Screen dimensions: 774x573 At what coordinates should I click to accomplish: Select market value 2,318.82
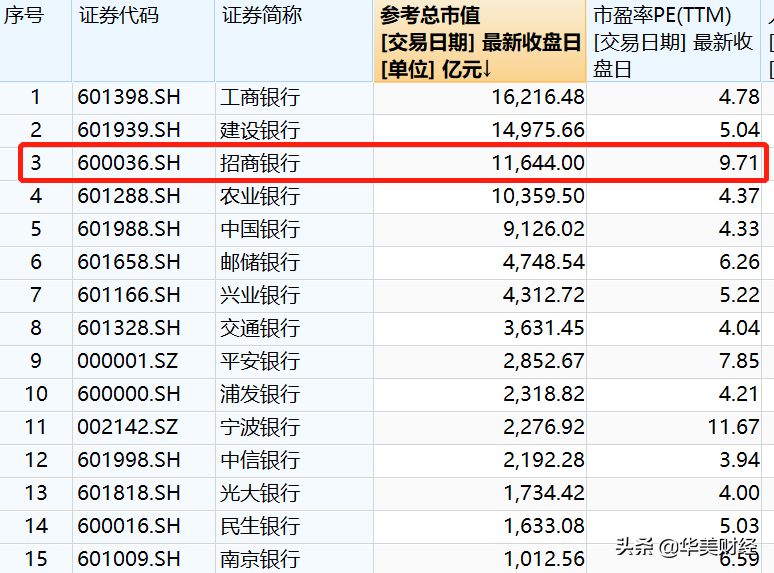coord(544,394)
